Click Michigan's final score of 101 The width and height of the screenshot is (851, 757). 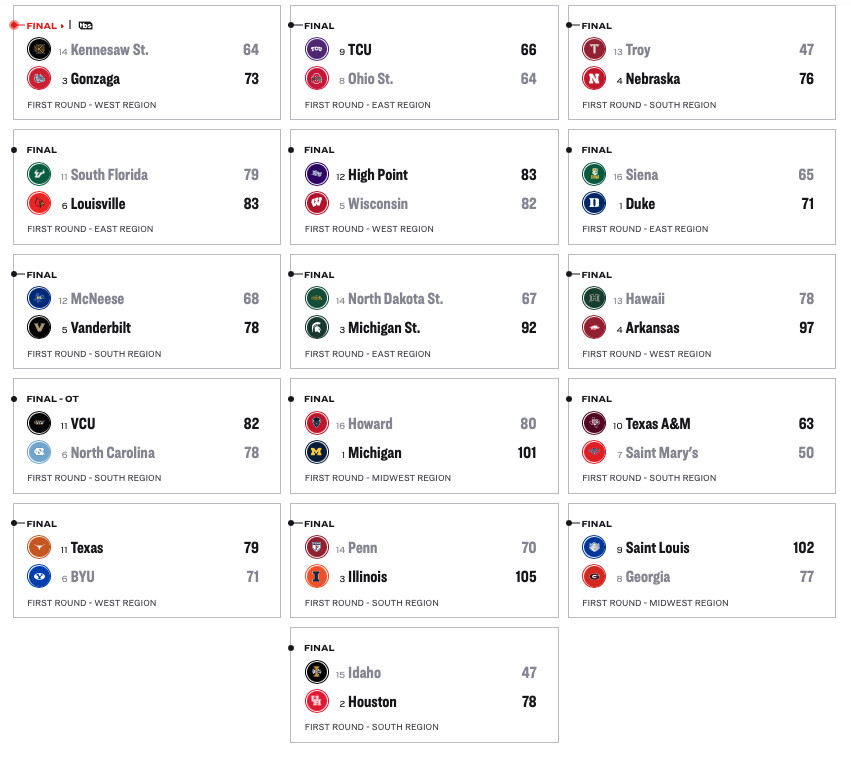coord(526,453)
